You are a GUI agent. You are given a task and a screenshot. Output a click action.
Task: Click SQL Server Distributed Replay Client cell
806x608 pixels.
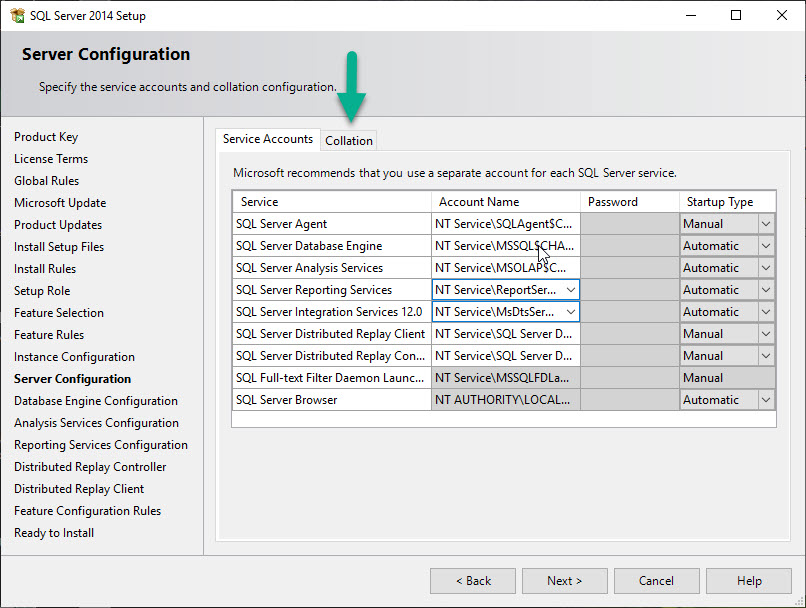332,334
